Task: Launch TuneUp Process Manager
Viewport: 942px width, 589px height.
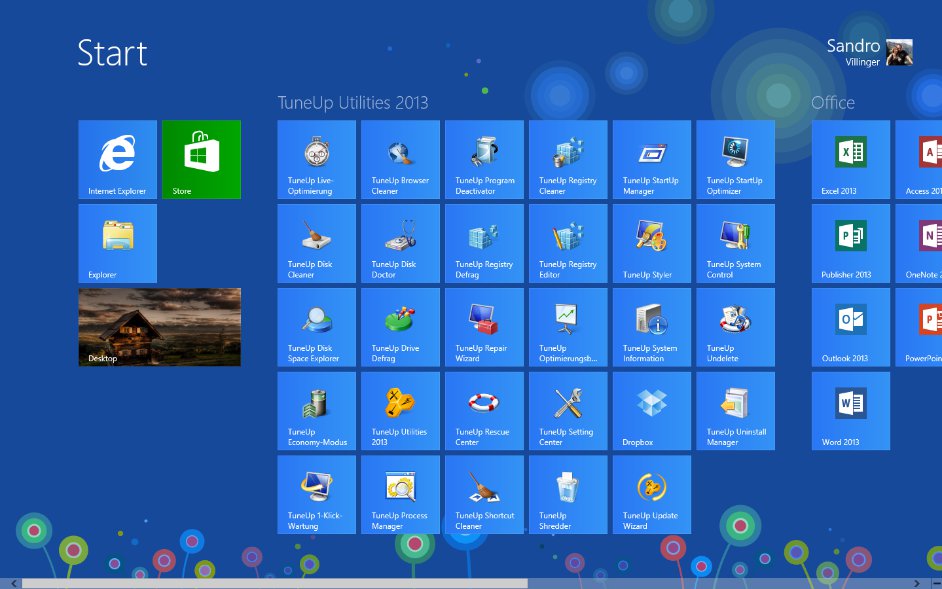Action: point(400,495)
